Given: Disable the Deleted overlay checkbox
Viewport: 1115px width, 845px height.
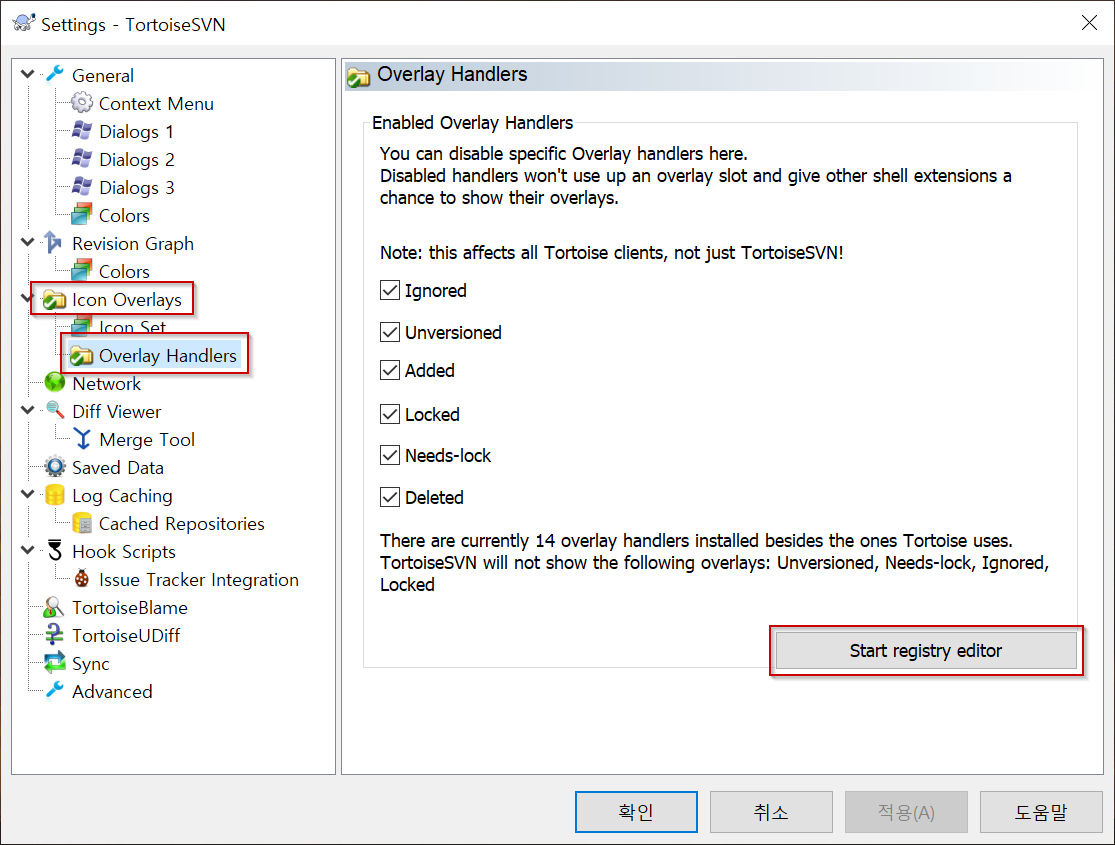Looking at the screenshot, I should 390,497.
